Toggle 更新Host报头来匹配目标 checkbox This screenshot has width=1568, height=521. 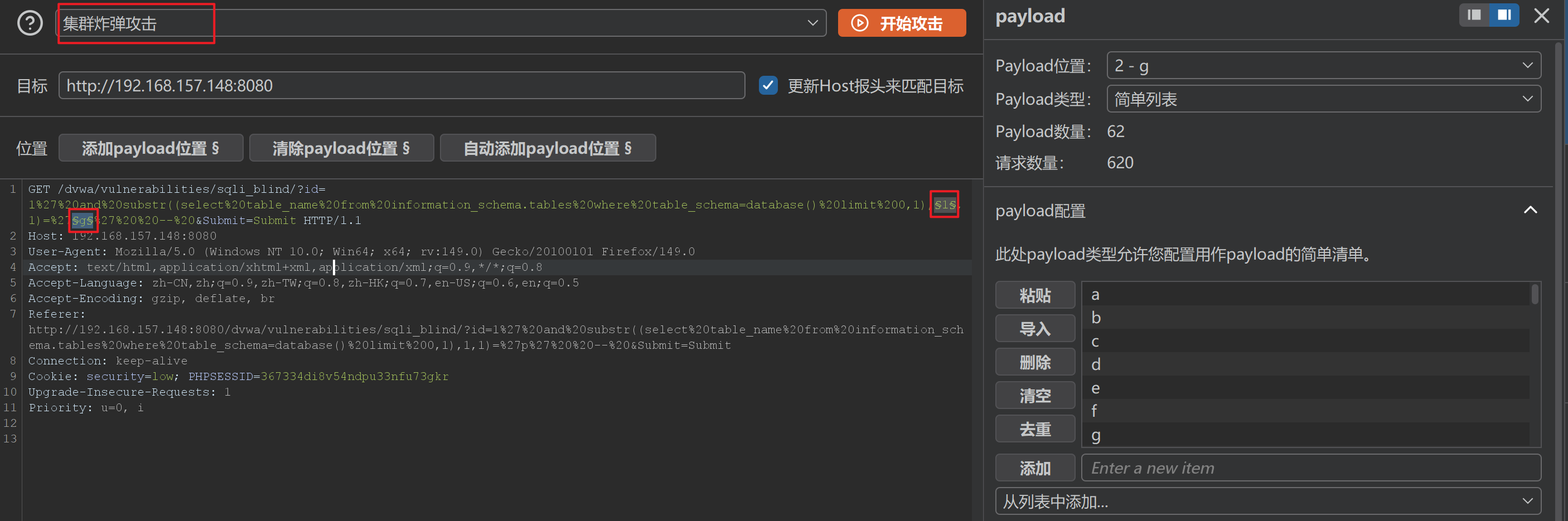click(768, 85)
